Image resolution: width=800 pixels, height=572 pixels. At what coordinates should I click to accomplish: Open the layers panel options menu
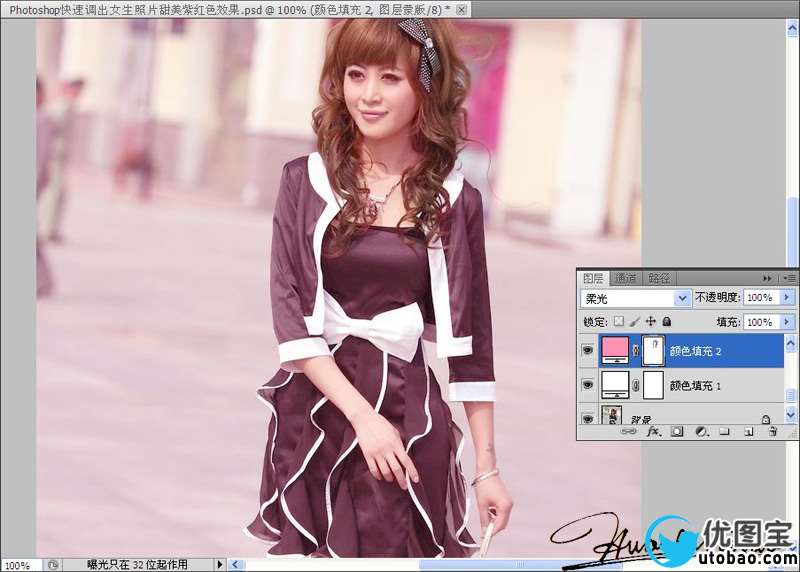point(789,278)
